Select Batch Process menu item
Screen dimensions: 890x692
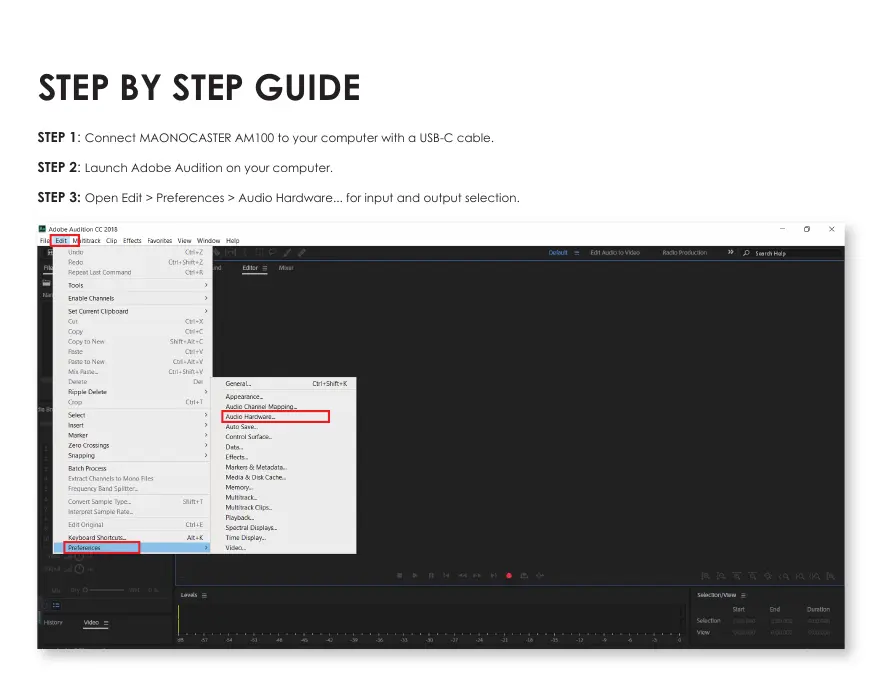click(132, 469)
